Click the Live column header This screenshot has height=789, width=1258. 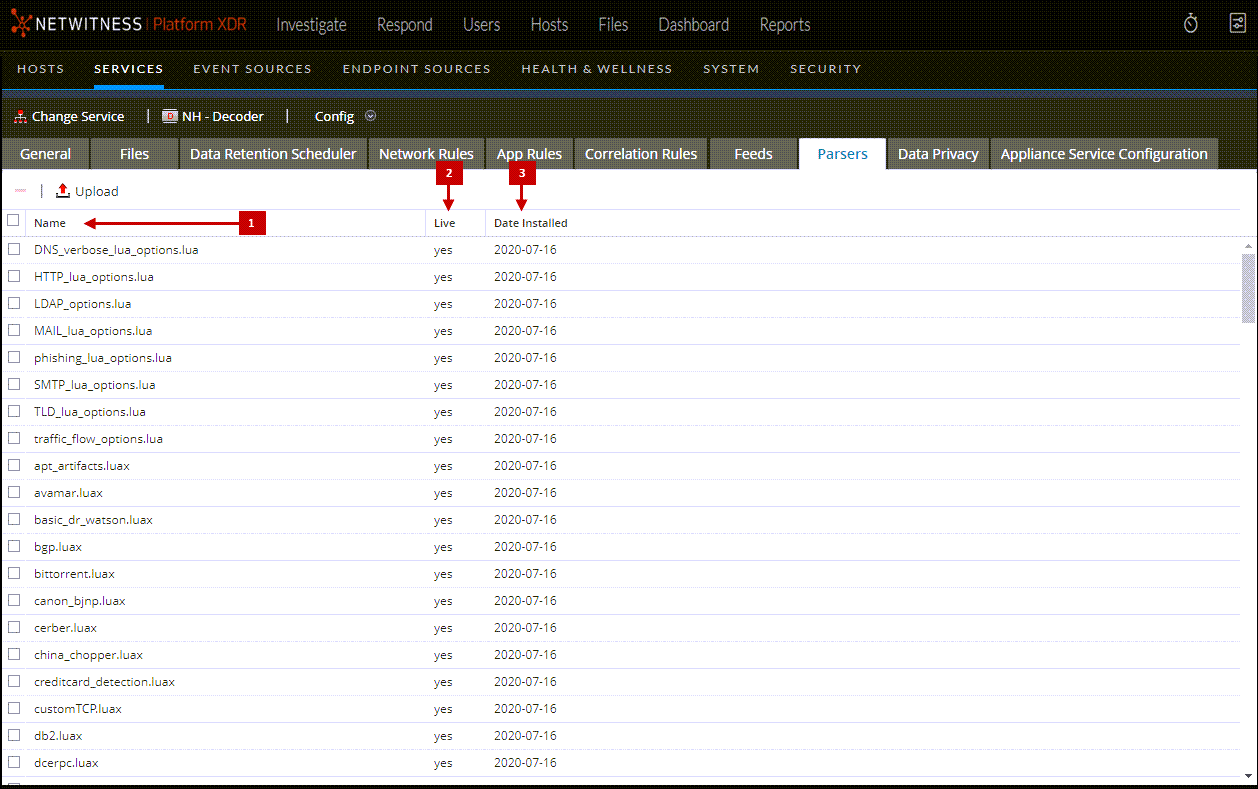click(444, 223)
